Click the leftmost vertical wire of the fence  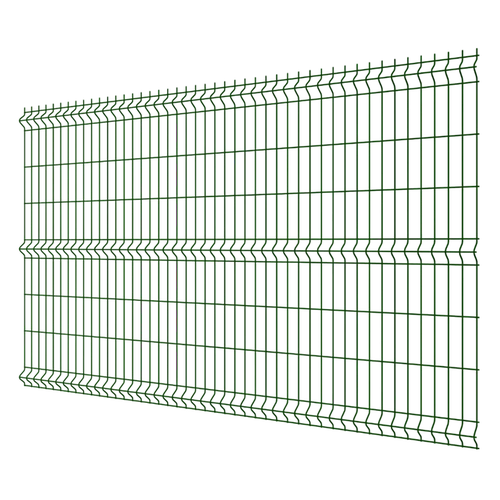24,248
